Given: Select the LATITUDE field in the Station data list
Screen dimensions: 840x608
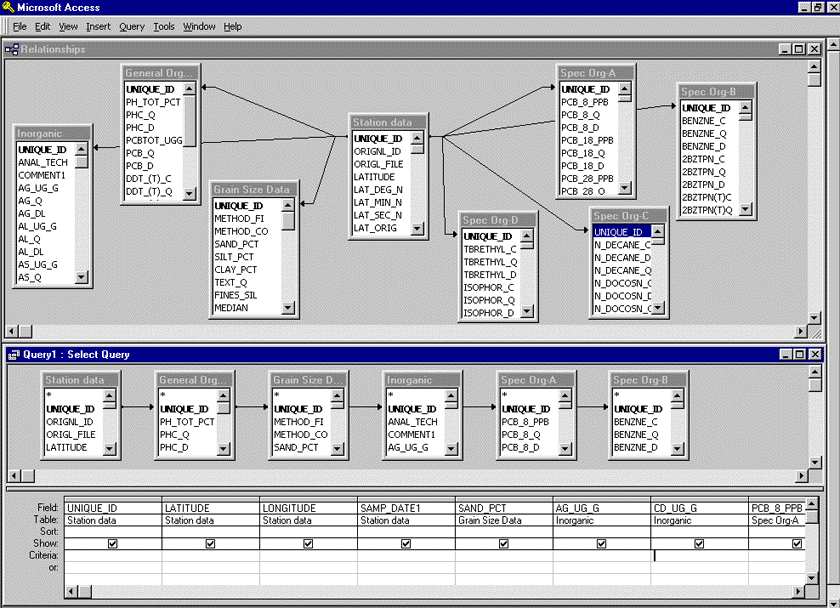Looking at the screenshot, I should [x=375, y=175].
